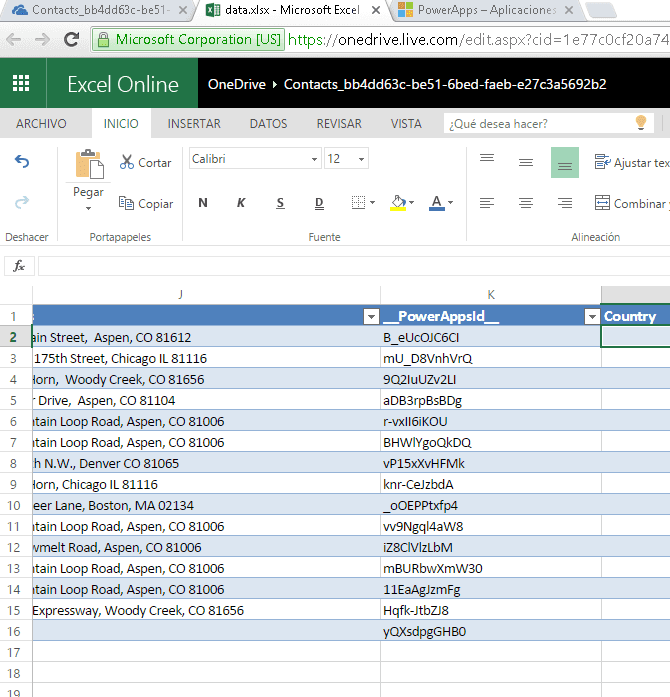Viewport: 670px width, 697px height.
Task: Open the __PowerAppsId__ column filter dropdown
Action: [592, 316]
